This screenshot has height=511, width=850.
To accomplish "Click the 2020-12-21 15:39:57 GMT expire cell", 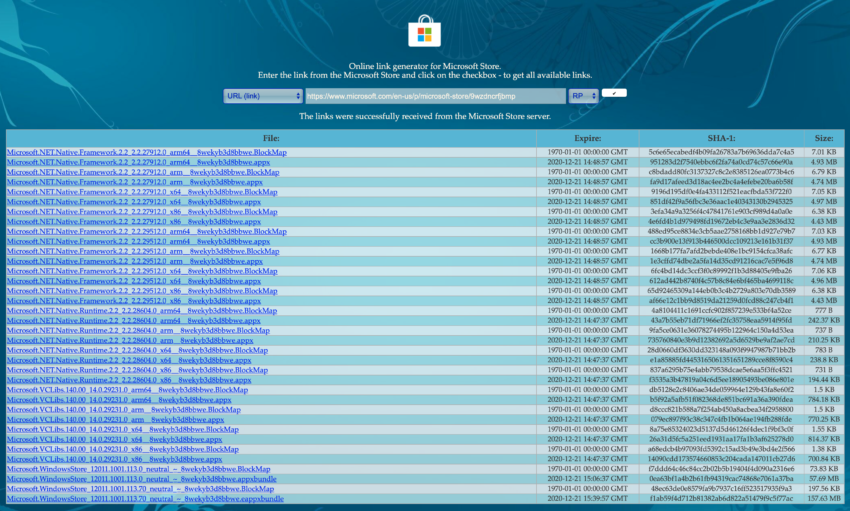I will tap(588, 499).
